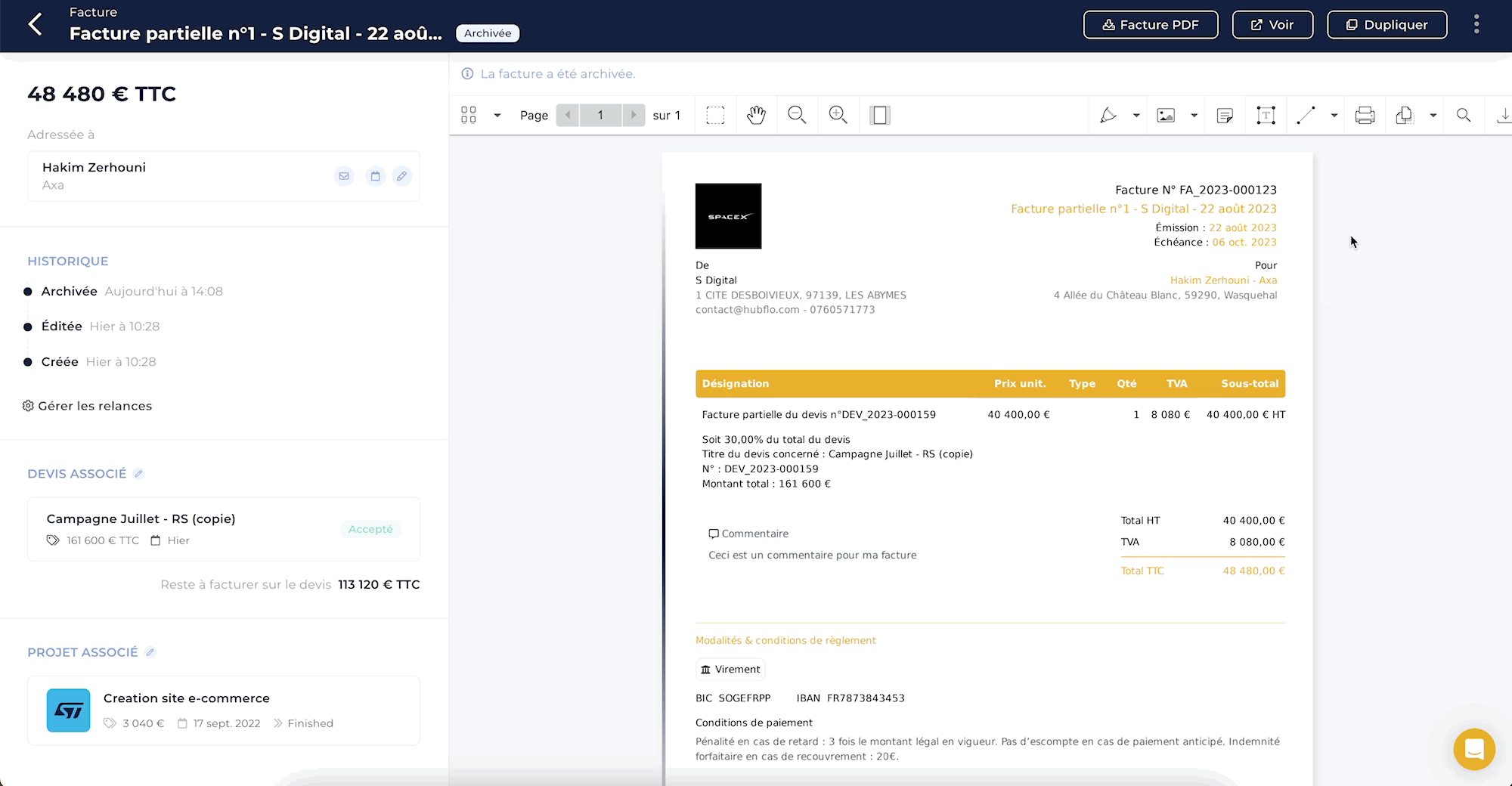This screenshot has width=1512, height=786.
Task: Select the hand pan tool
Action: pos(756,115)
